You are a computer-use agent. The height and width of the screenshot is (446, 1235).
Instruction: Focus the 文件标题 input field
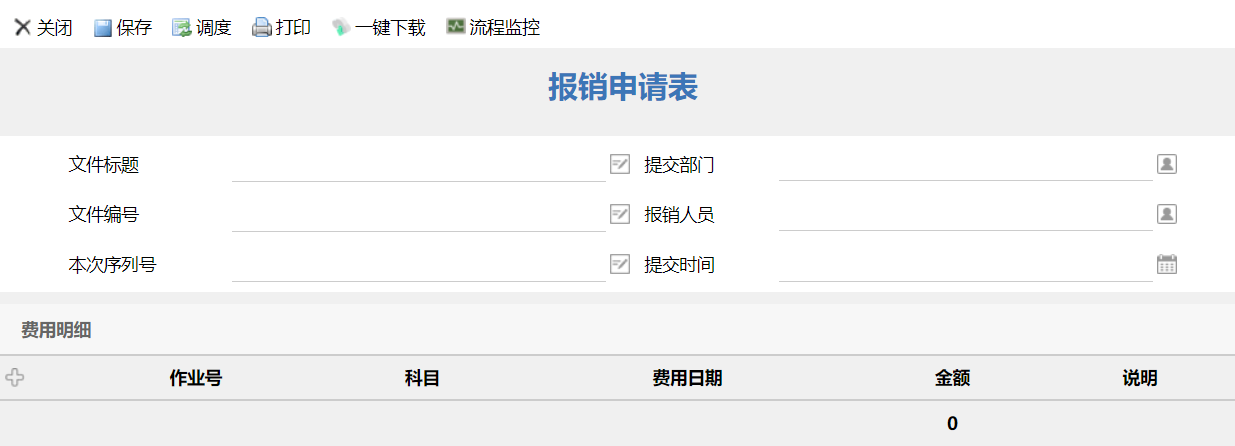[x=418, y=165]
